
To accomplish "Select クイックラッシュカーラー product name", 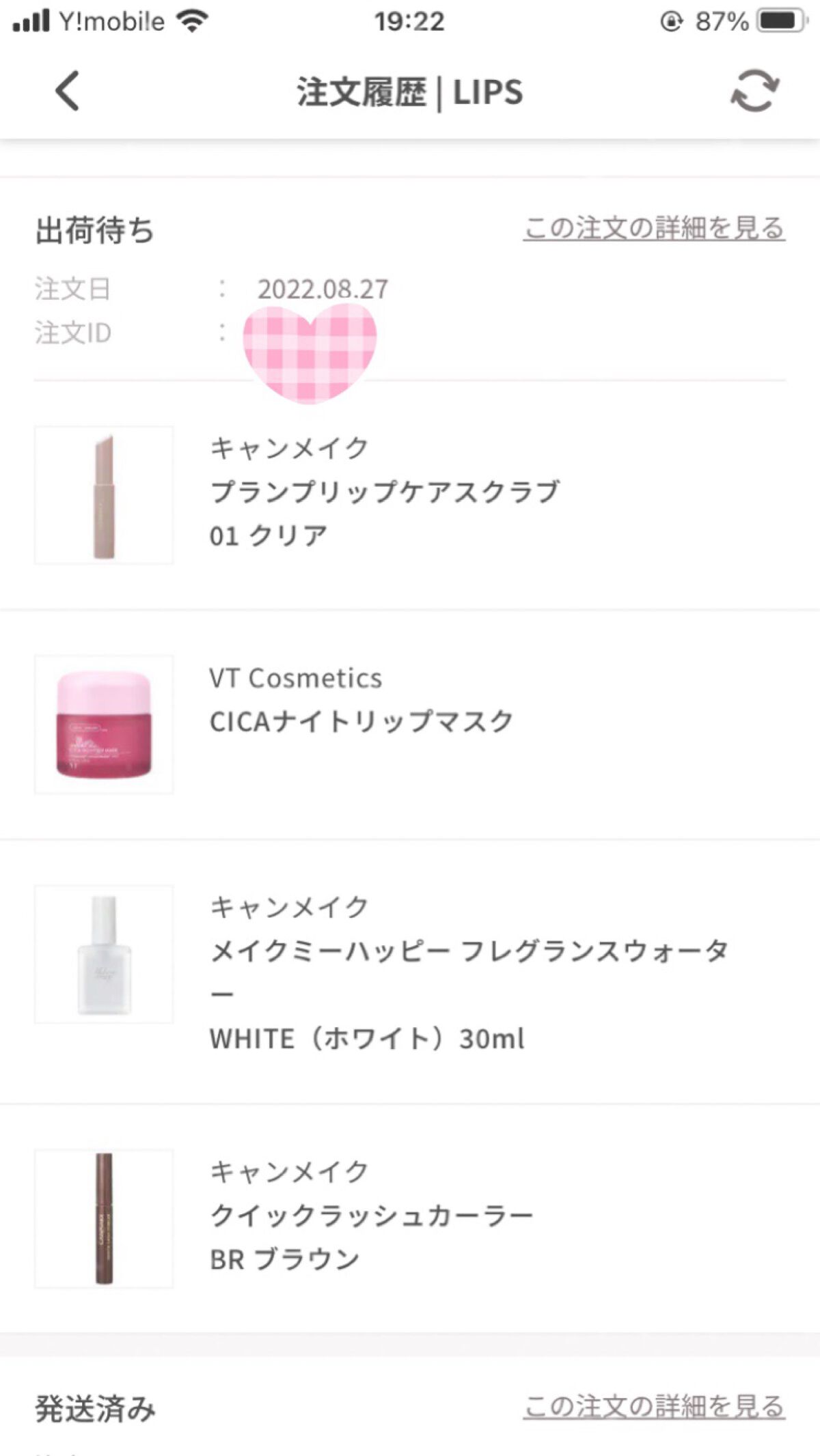I will pos(371,1216).
